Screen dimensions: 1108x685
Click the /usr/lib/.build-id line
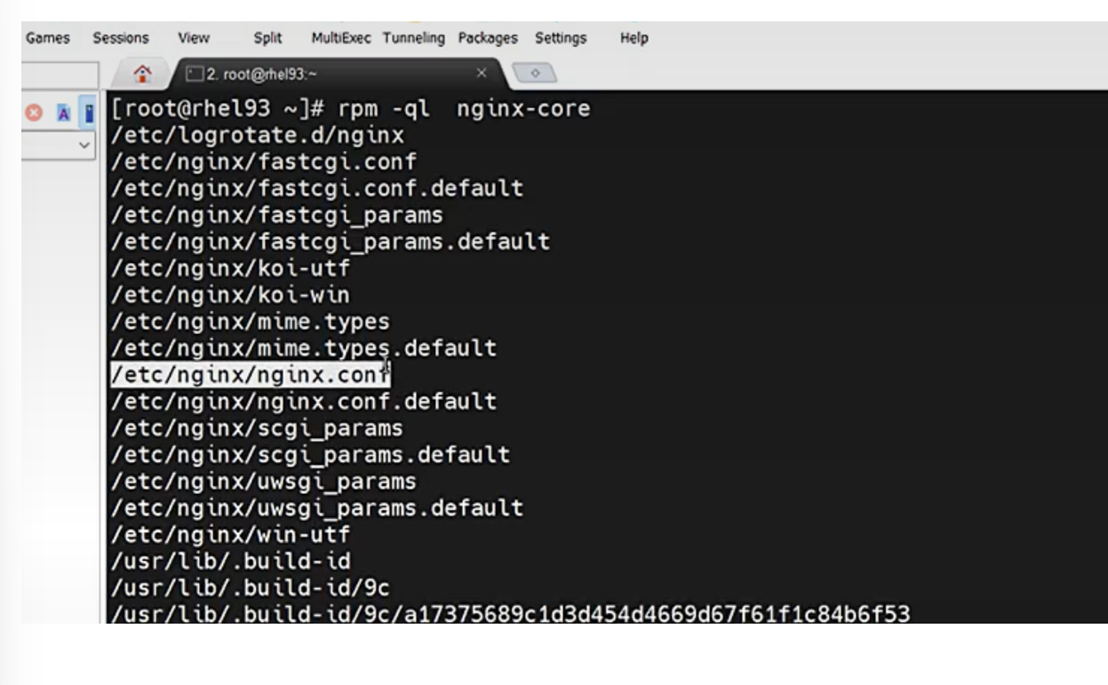click(230, 561)
